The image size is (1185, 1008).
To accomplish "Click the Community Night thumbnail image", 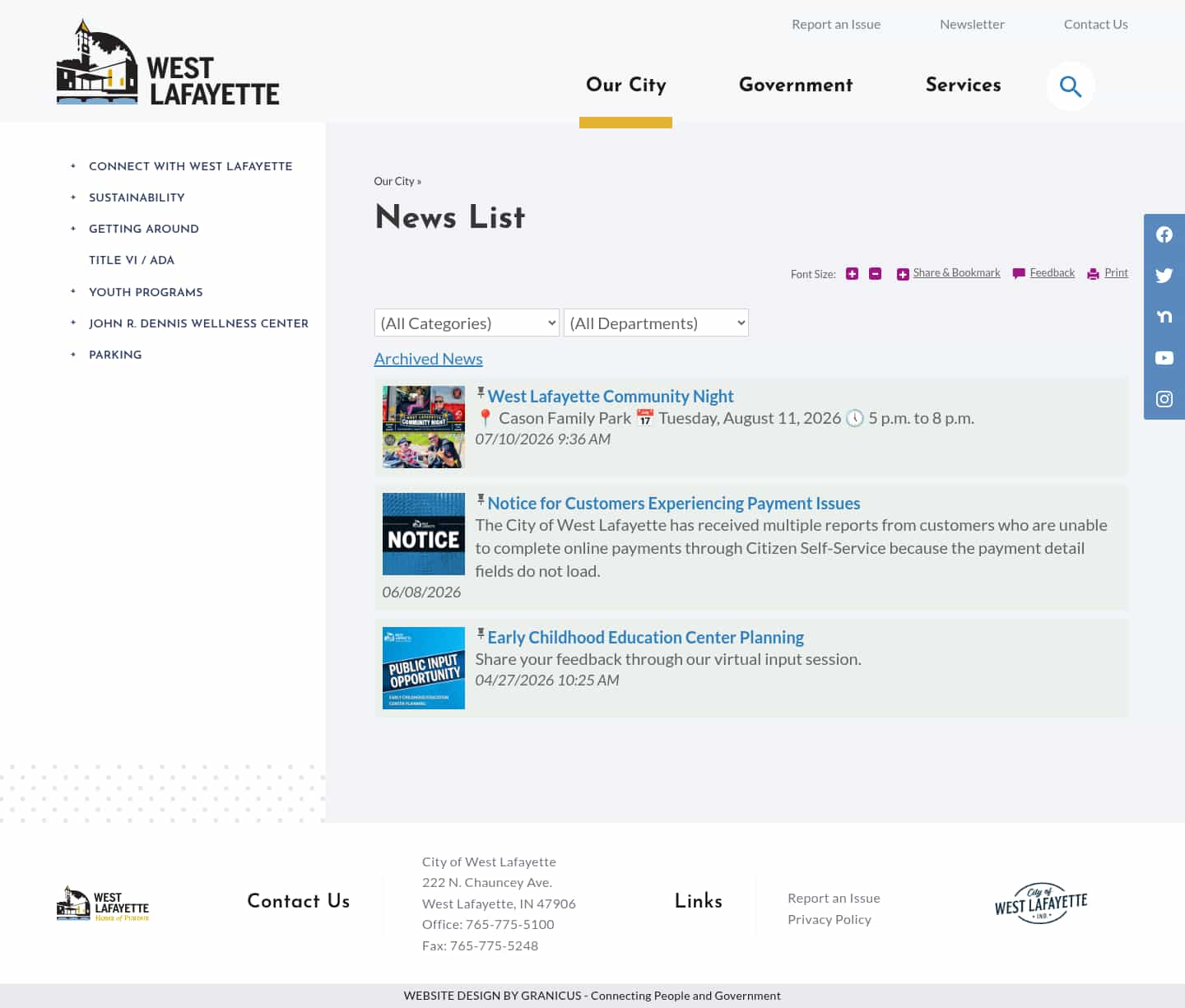I will (x=424, y=427).
